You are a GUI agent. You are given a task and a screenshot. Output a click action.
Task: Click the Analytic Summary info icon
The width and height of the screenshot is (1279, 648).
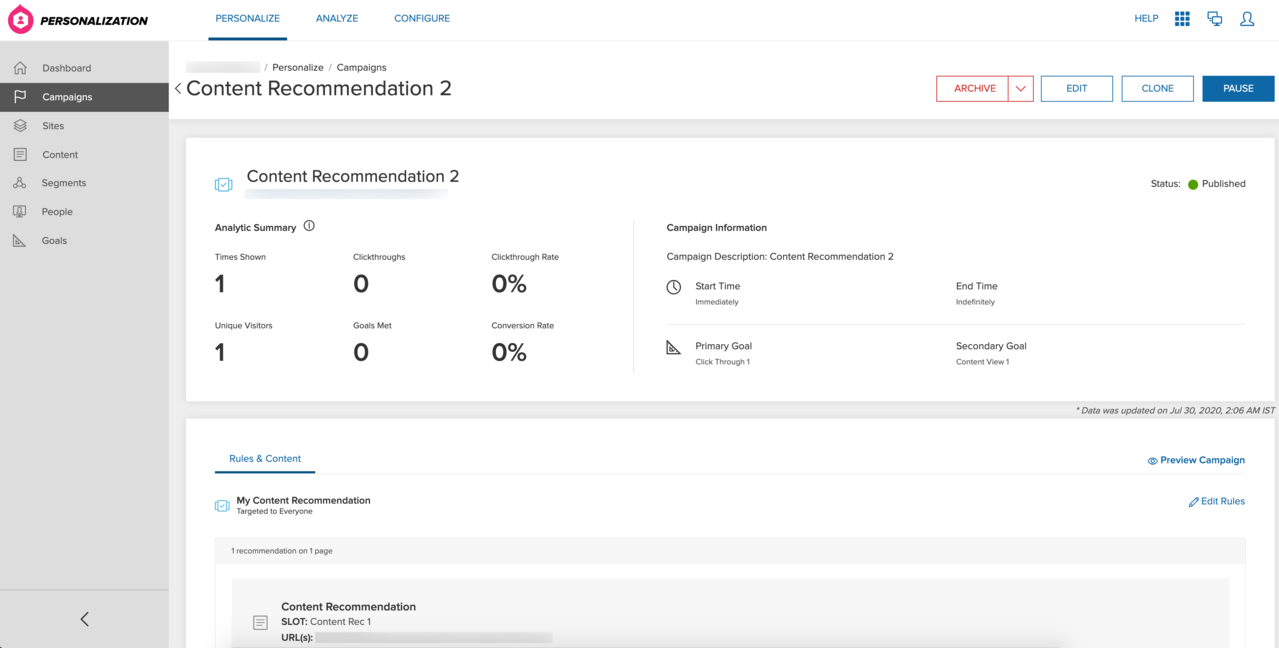(x=309, y=226)
